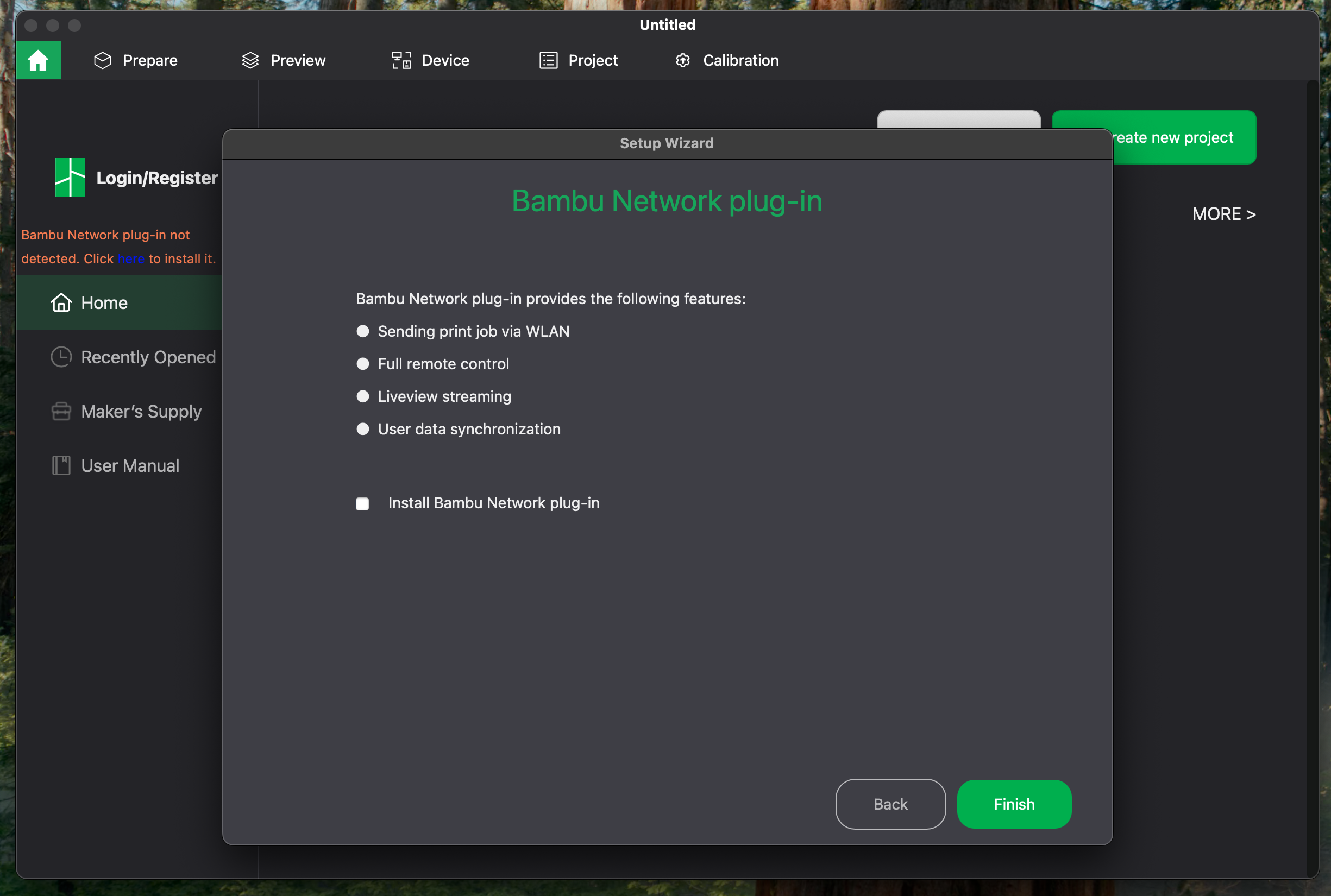Viewport: 1331px width, 896px height.
Task: Go Back in Setup Wizard
Action: tap(890, 804)
